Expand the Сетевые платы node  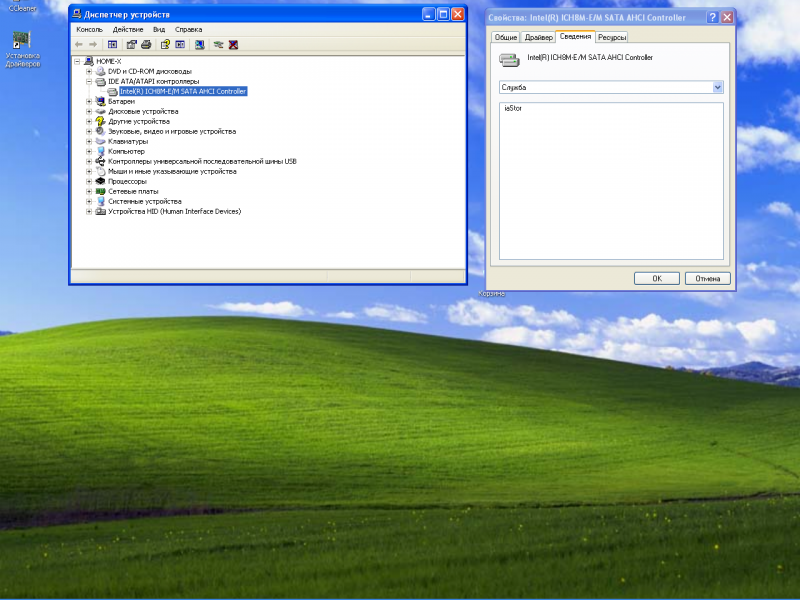point(89,191)
